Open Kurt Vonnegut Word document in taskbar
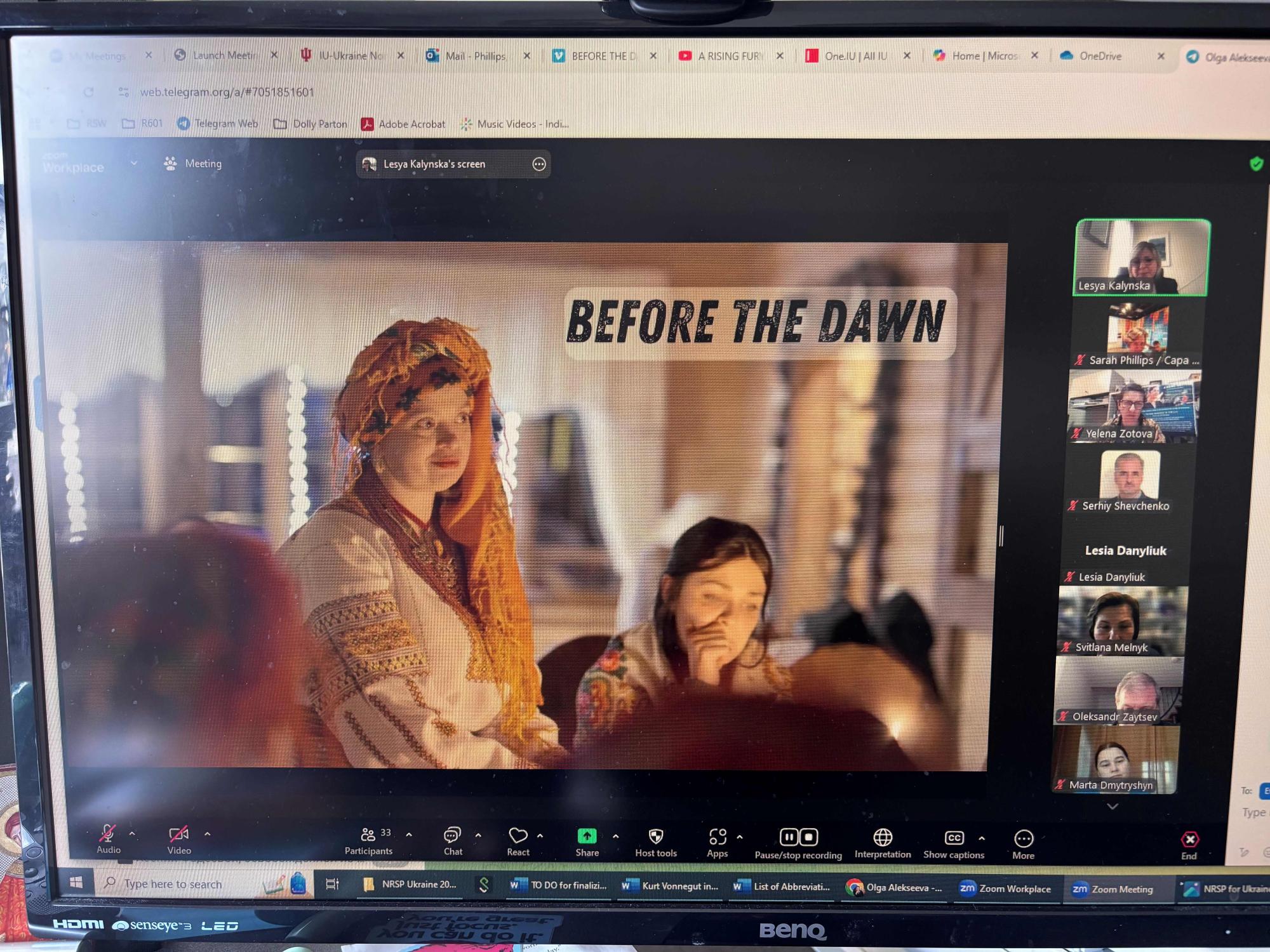The image size is (1270, 952). (671, 886)
